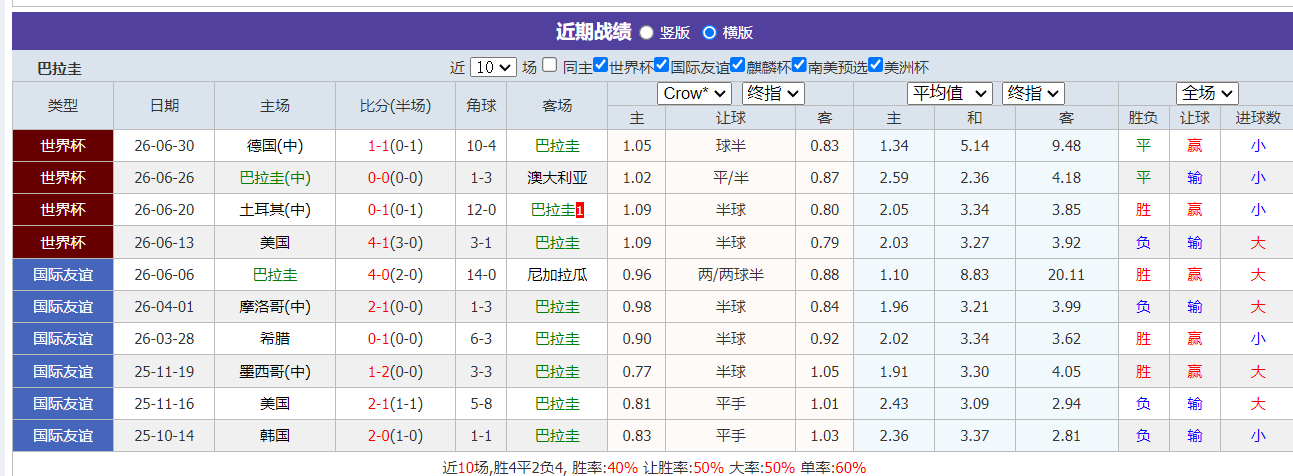Click the 土耳其(中) home team link

pyautogui.click(x=275, y=210)
